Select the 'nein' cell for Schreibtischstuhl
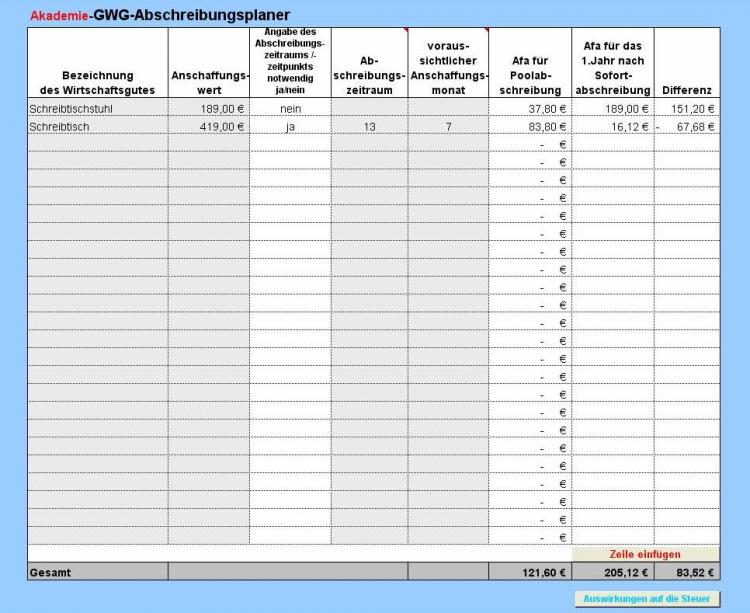 (x=290, y=109)
